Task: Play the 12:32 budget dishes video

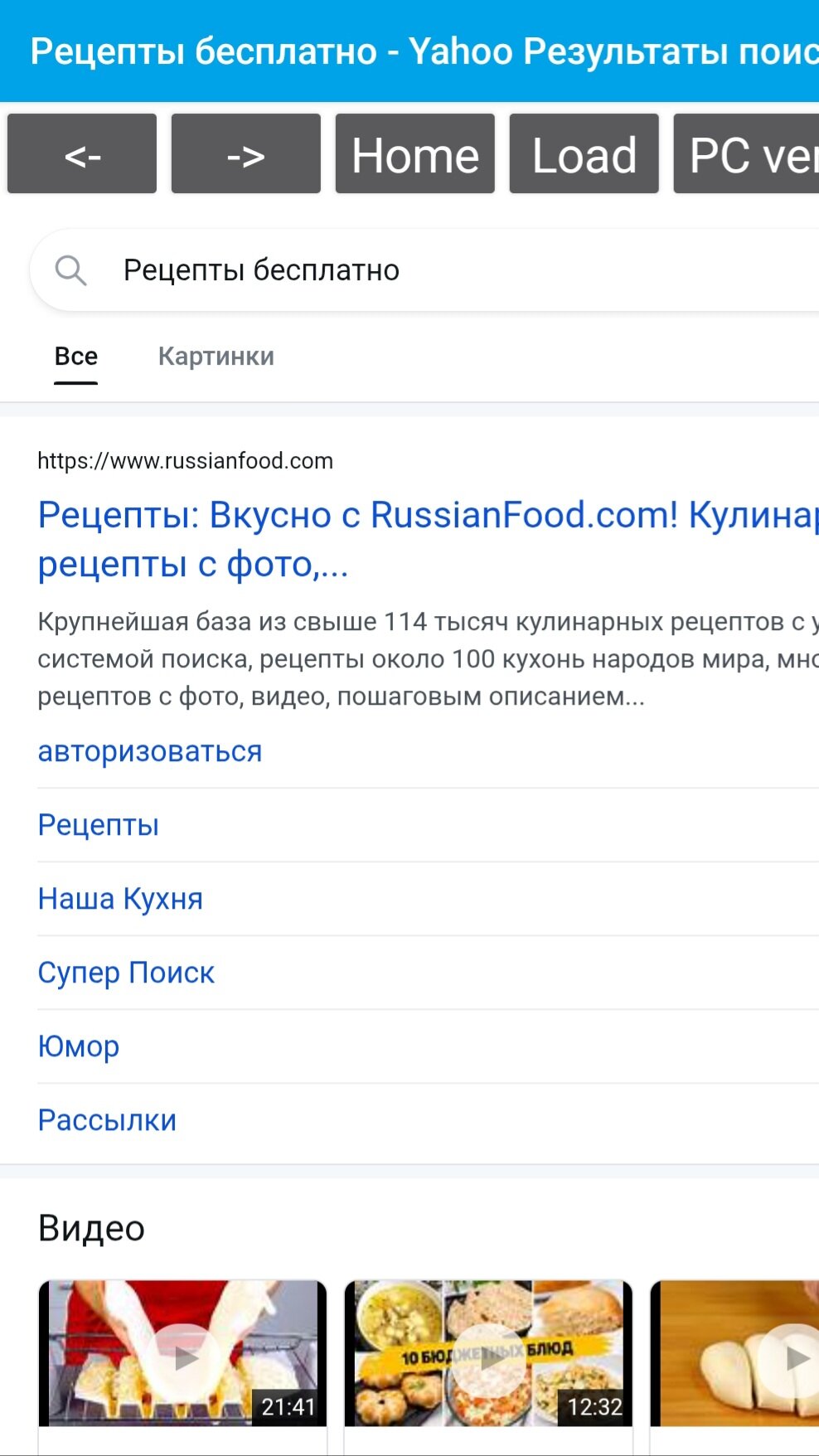Action: [x=489, y=1354]
